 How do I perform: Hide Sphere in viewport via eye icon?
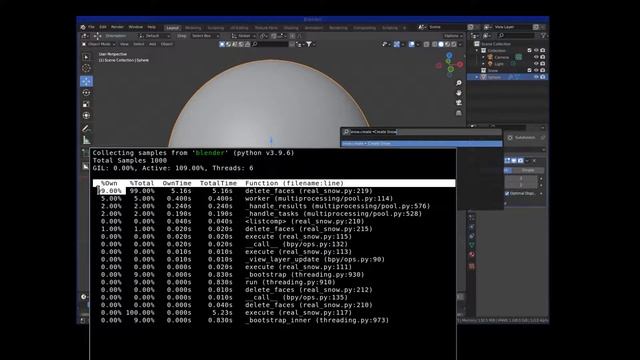click(x=536, y=77)
